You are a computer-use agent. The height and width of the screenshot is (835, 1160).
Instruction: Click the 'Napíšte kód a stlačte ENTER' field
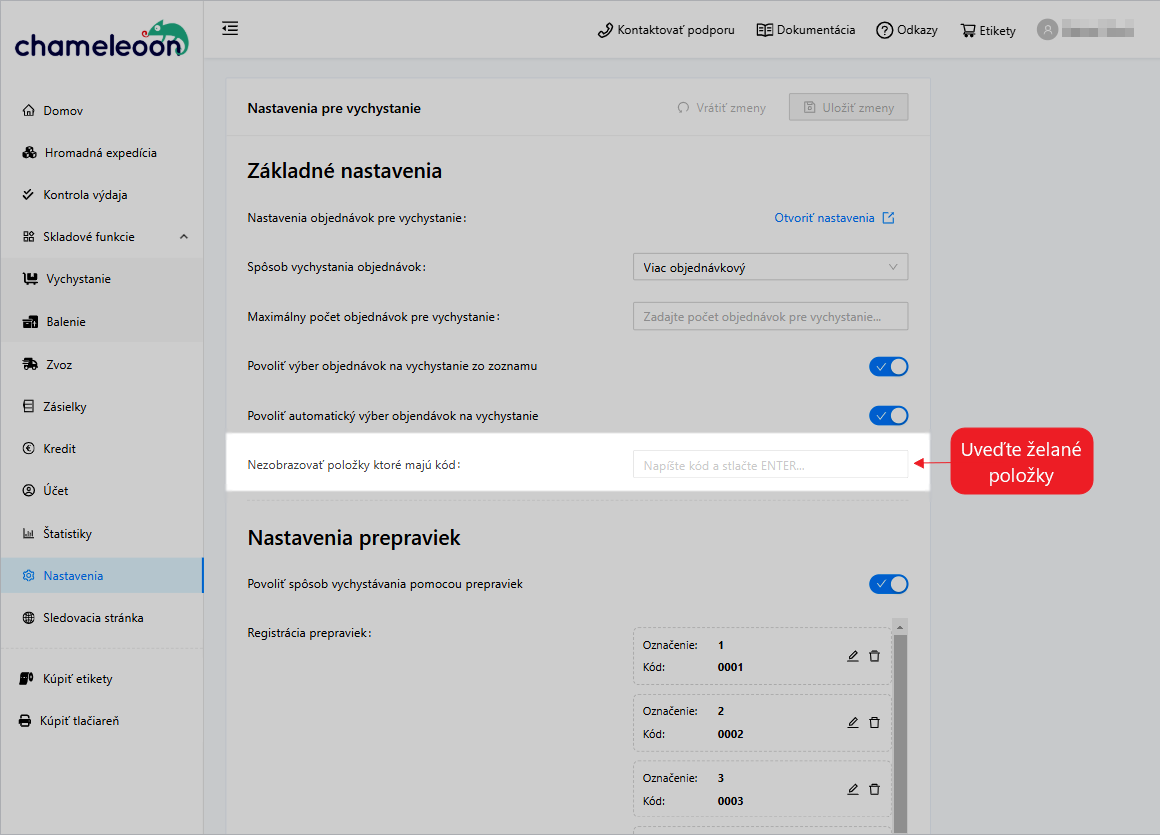click(x=770, y=465)
